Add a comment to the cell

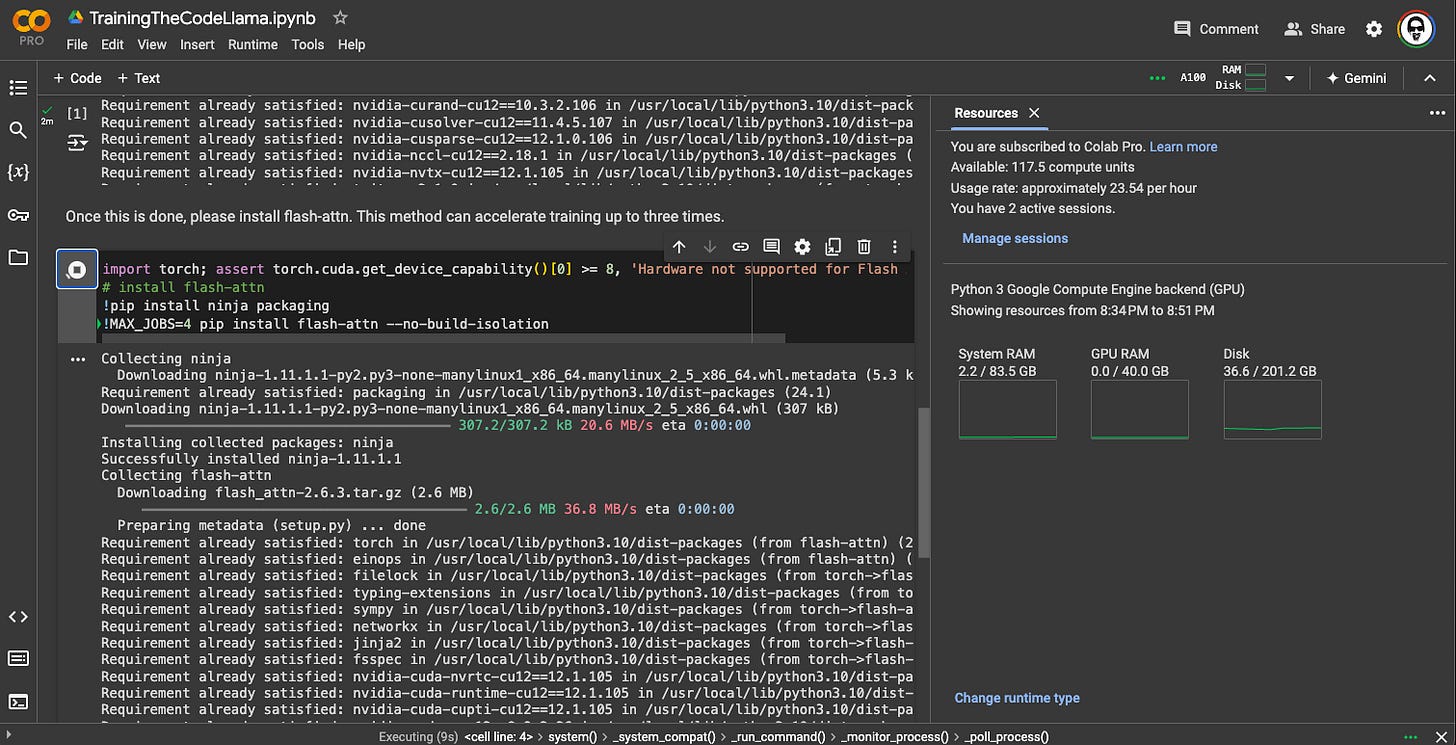(x=771, y=247)
